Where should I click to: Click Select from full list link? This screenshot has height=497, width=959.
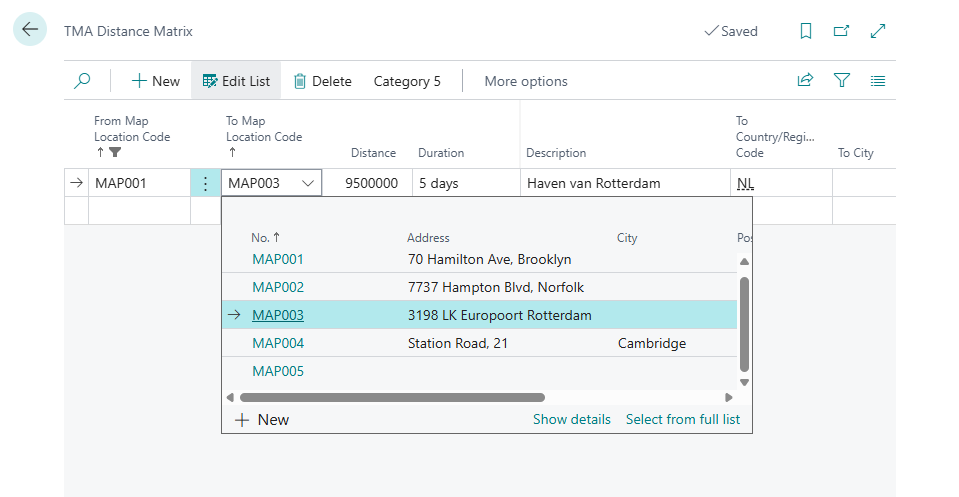[x=683, y=419]
